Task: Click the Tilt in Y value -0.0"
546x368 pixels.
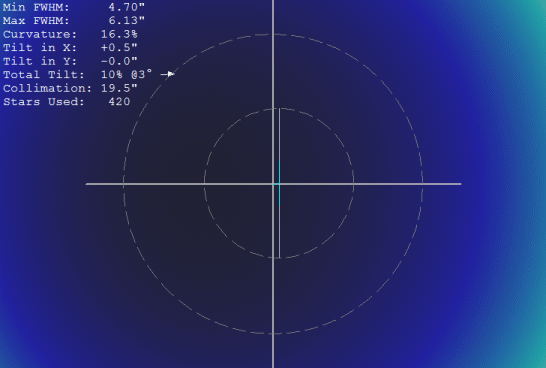Action: pos(119,61)
